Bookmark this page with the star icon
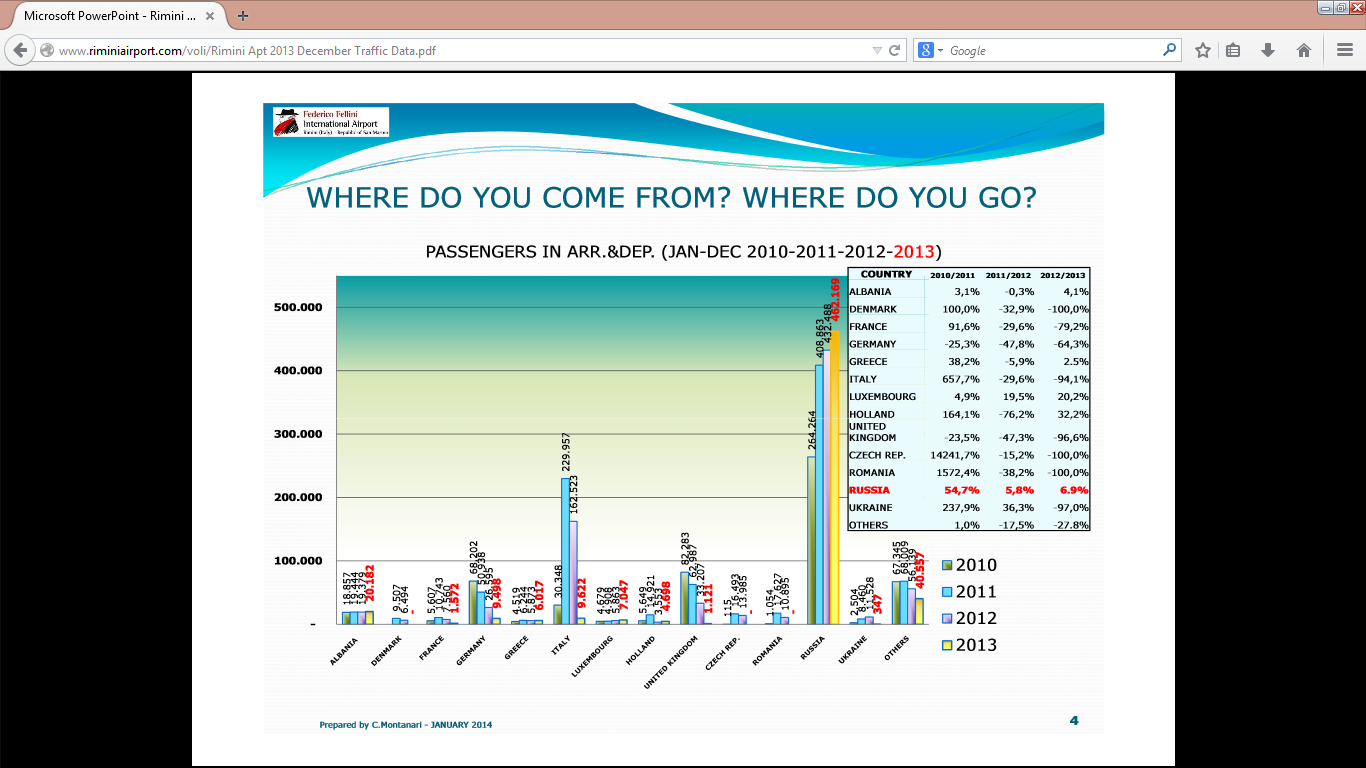Screen dimensions: 1366x768 point(1203,50)
